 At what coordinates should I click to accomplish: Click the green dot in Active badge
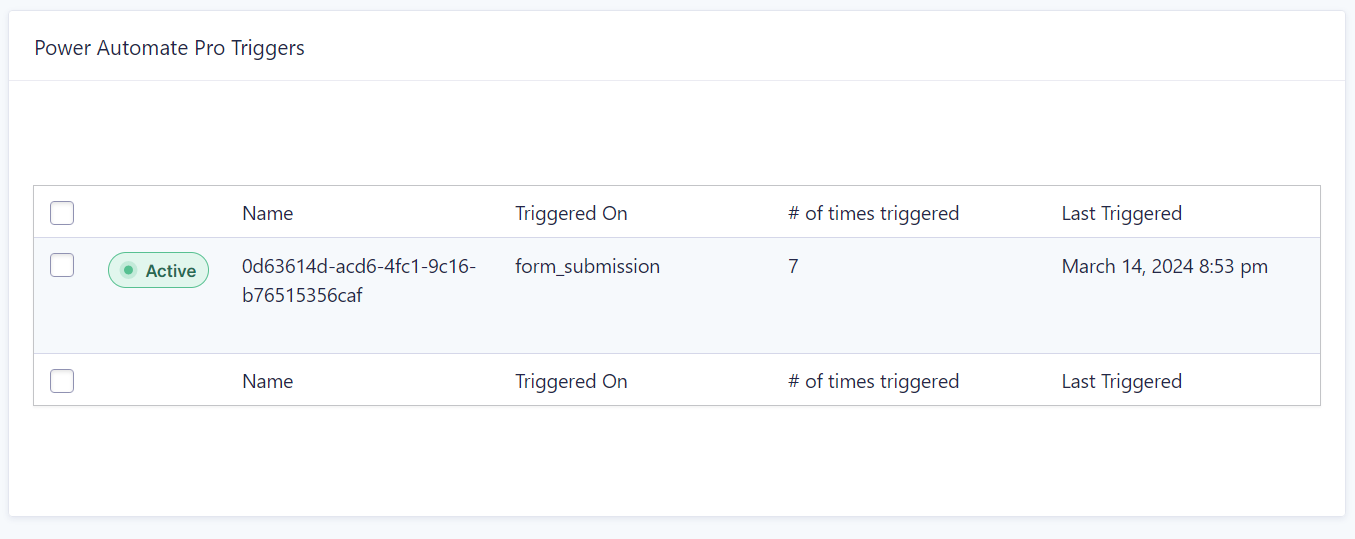pyautogui.click(x=128, y=270)
